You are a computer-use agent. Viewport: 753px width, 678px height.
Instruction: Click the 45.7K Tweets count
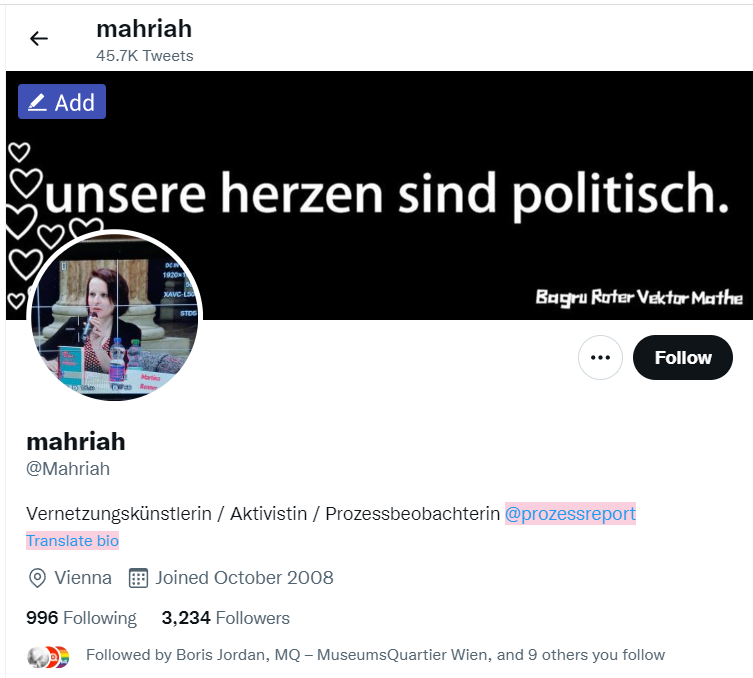click(145, 56)
